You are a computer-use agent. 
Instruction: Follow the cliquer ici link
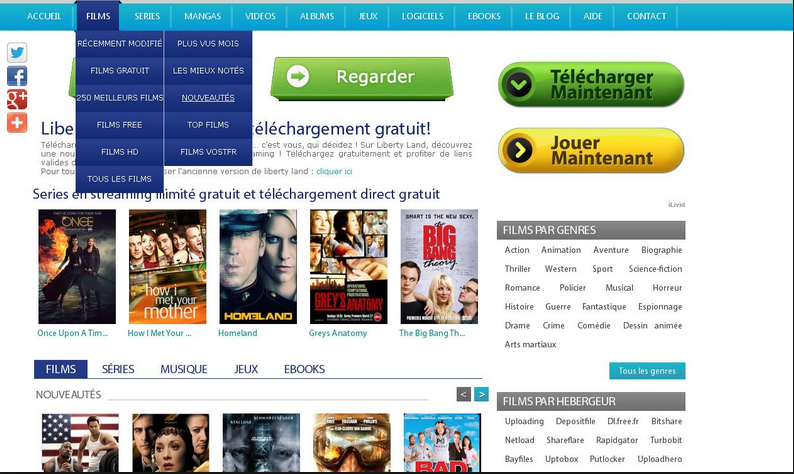coord(334,171)
